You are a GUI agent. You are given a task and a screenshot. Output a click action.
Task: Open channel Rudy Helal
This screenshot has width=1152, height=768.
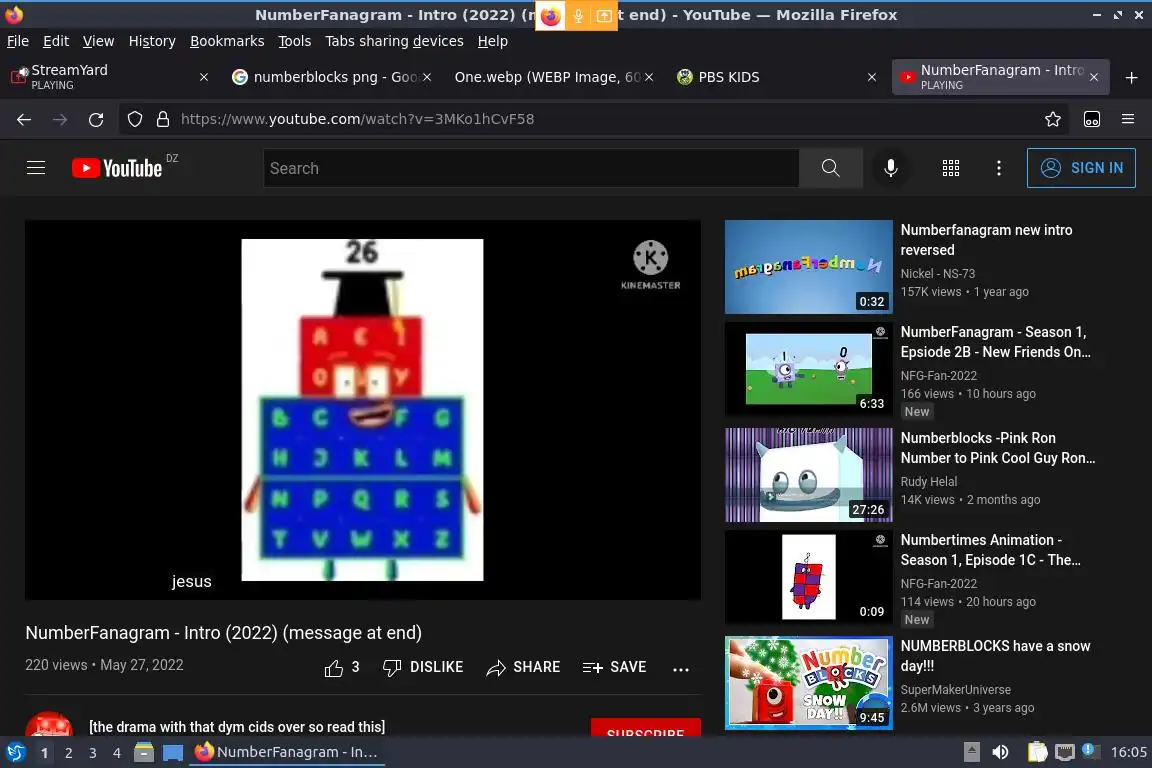click(x=929, y=482)
